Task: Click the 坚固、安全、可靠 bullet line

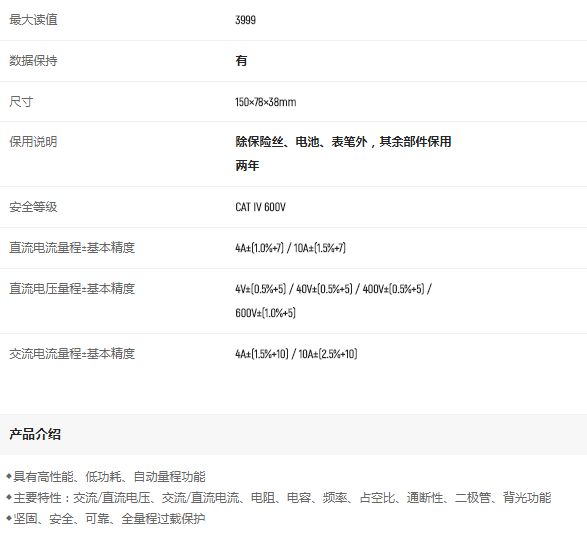Action: pos(106,519)
